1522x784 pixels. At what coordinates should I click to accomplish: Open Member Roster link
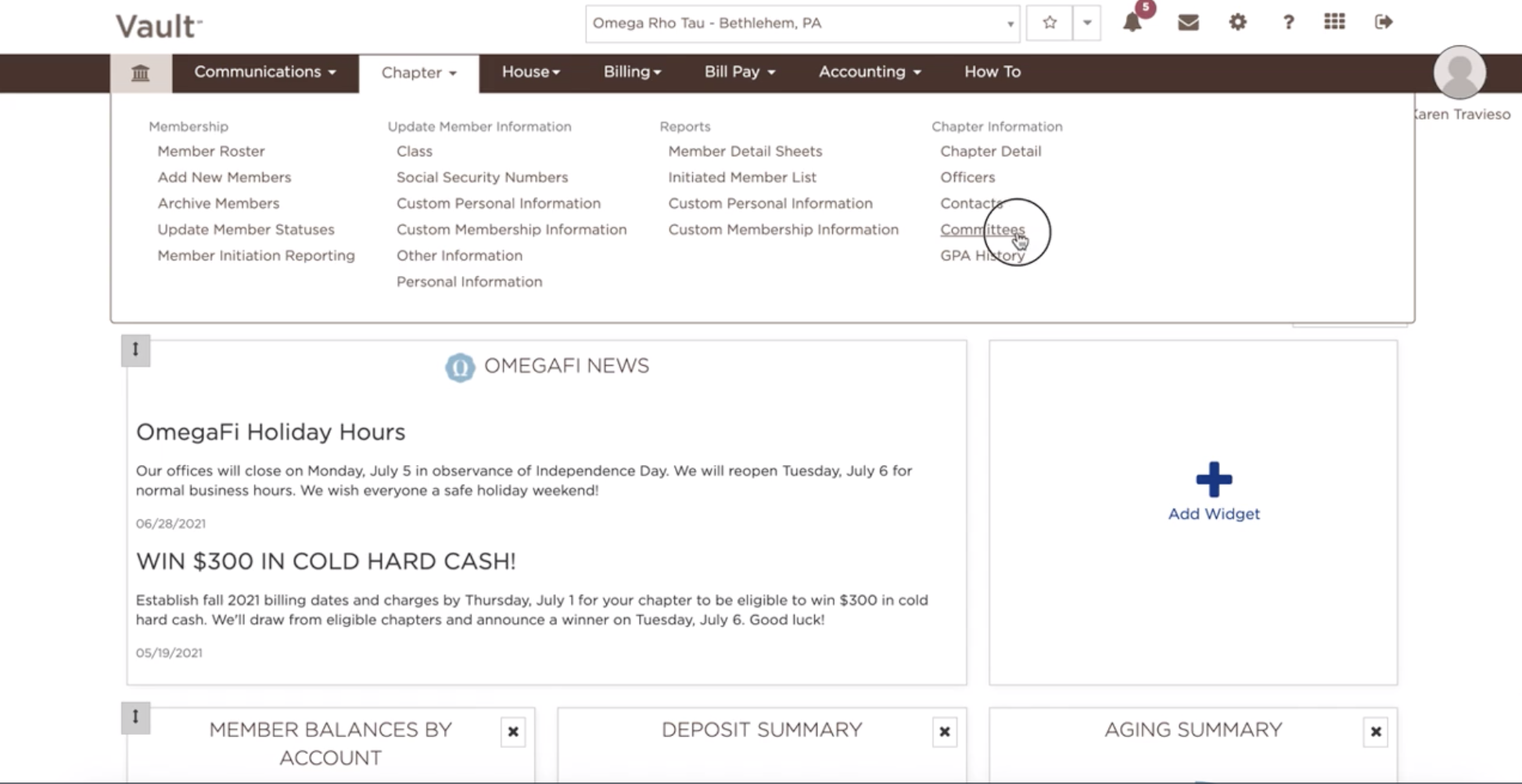coord(211,152)
